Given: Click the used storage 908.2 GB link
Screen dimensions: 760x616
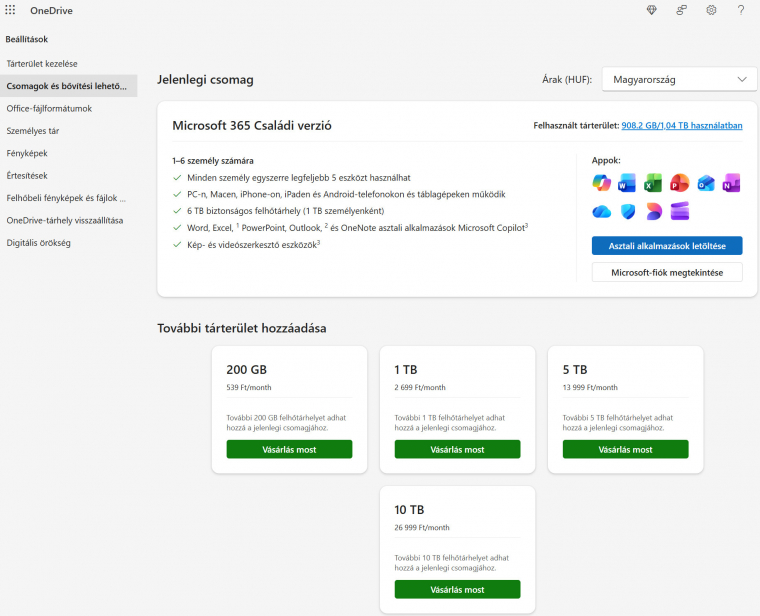Looking at the screenshot, I should (x=682, y=126).
